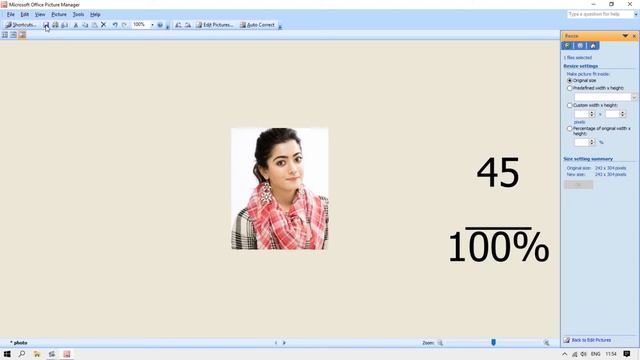Click custom width spinner arrows
Screen dimensions: 640x360
(592, 114)
